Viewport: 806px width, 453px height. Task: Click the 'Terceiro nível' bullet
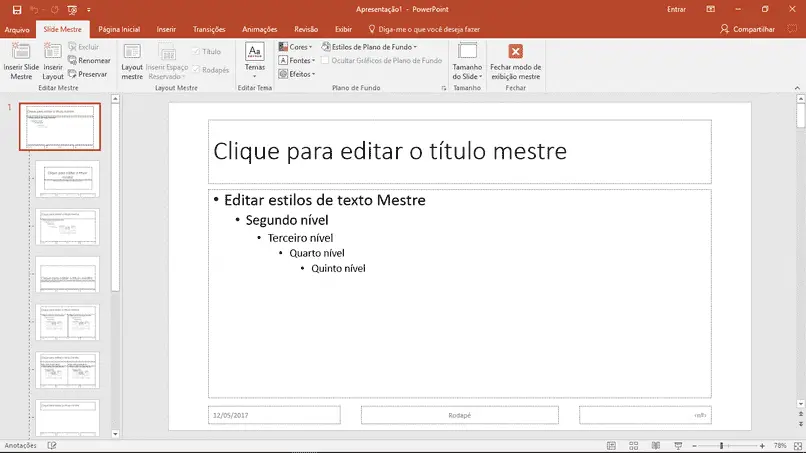click(x=300, y=238)
